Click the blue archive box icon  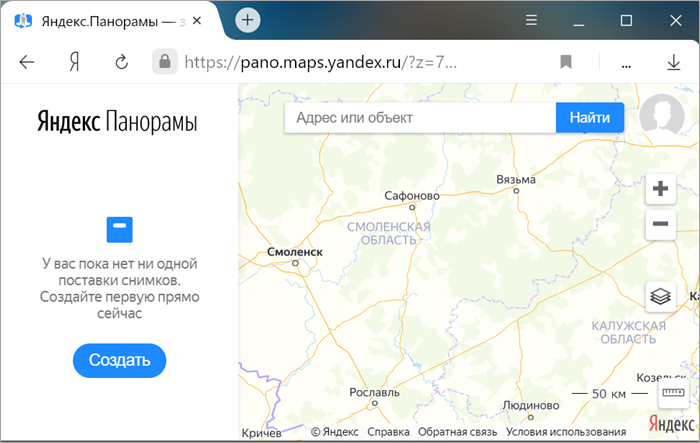tap(120, 230)
